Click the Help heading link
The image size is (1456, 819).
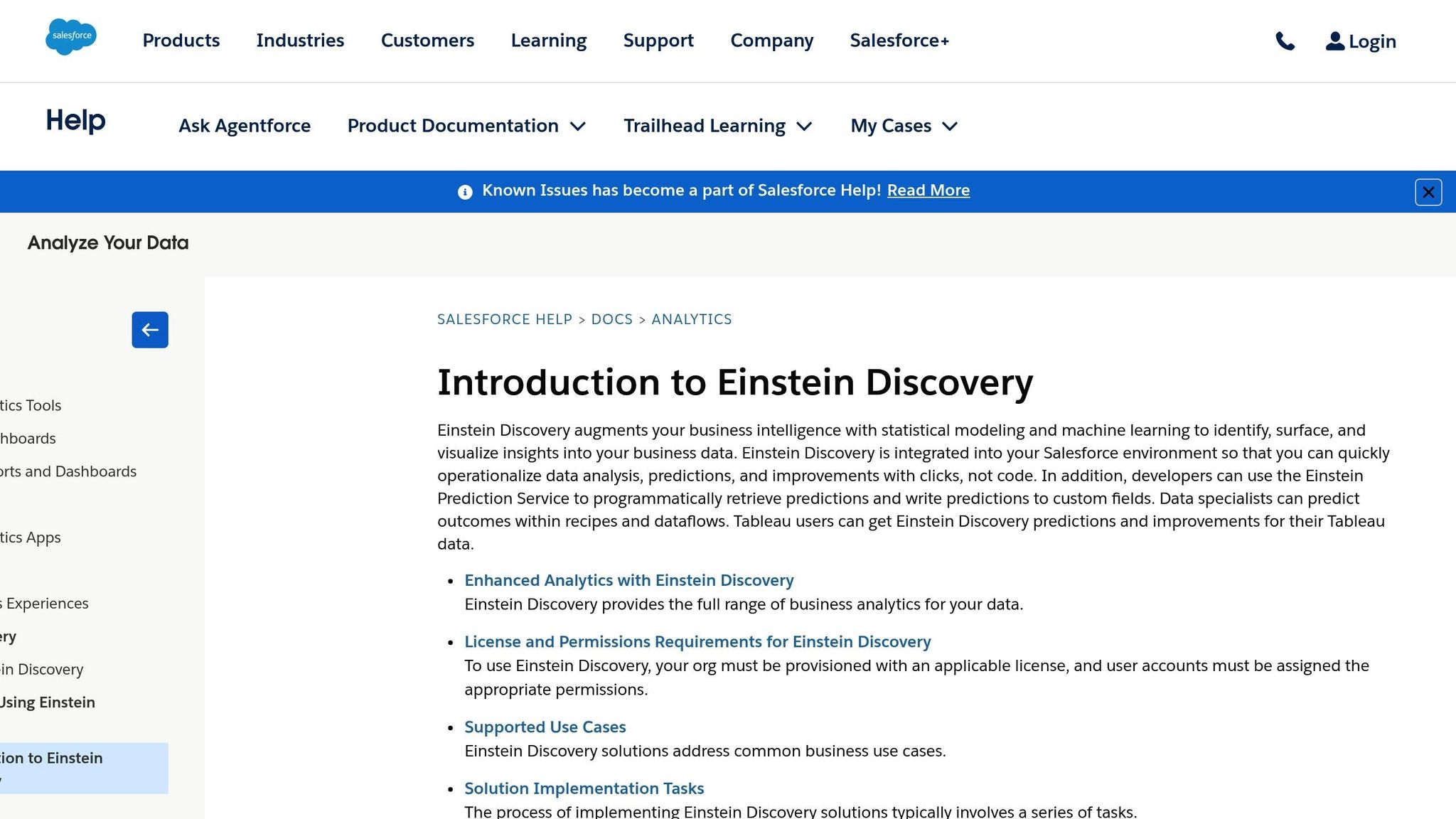(75, 120)
